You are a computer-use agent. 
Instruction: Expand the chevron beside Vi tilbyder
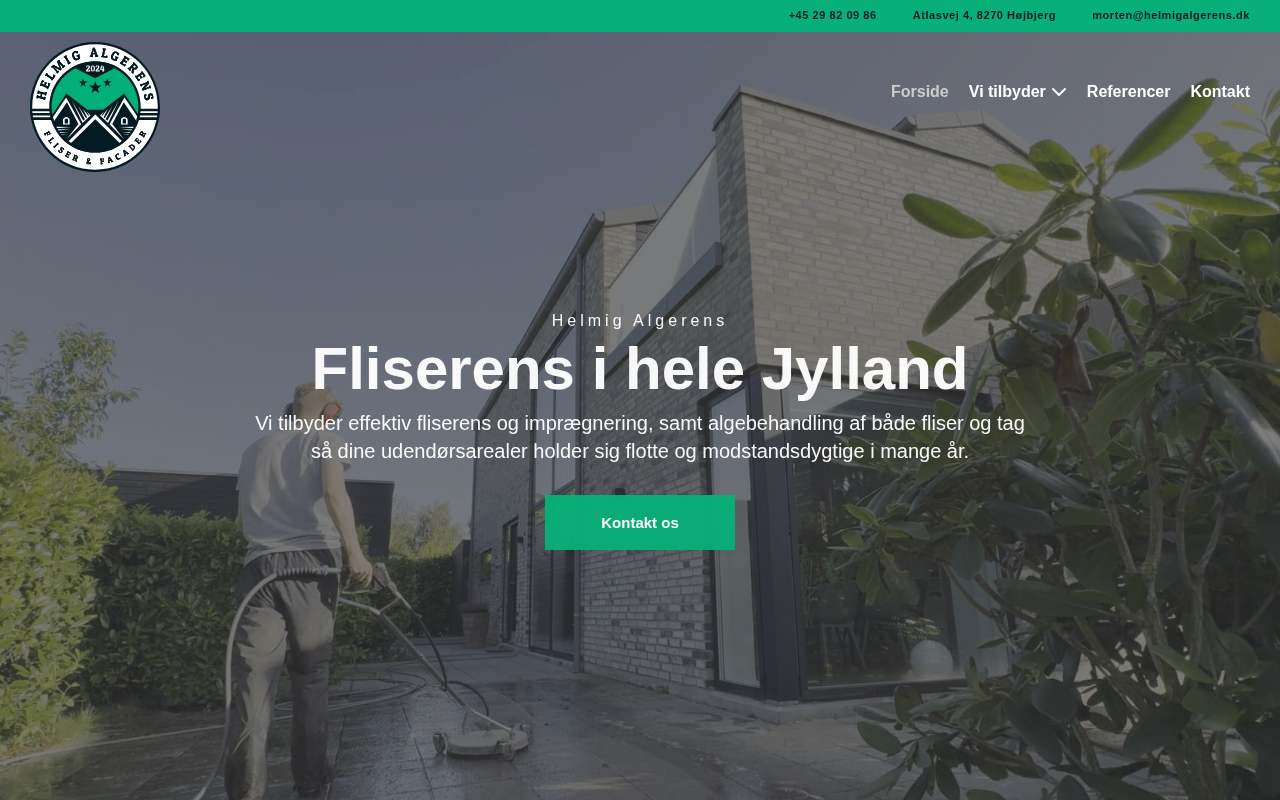[1059, 92]
